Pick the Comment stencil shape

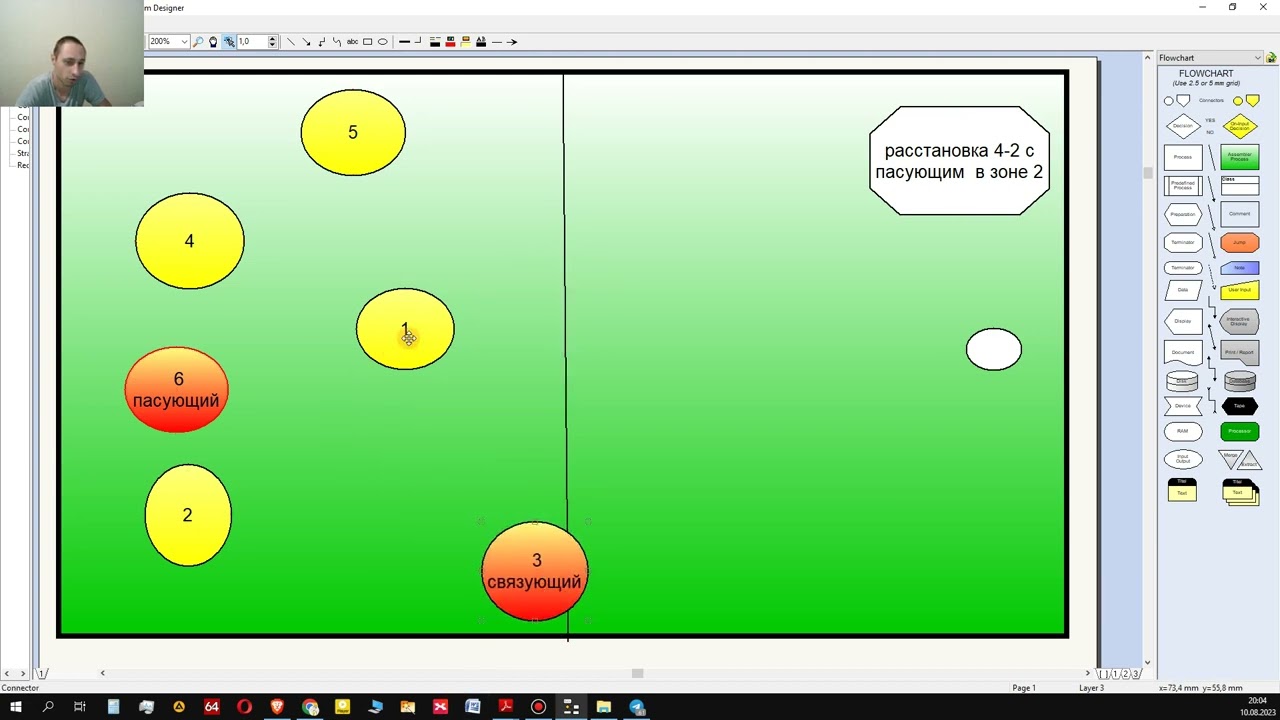(x=1240, y=214)
